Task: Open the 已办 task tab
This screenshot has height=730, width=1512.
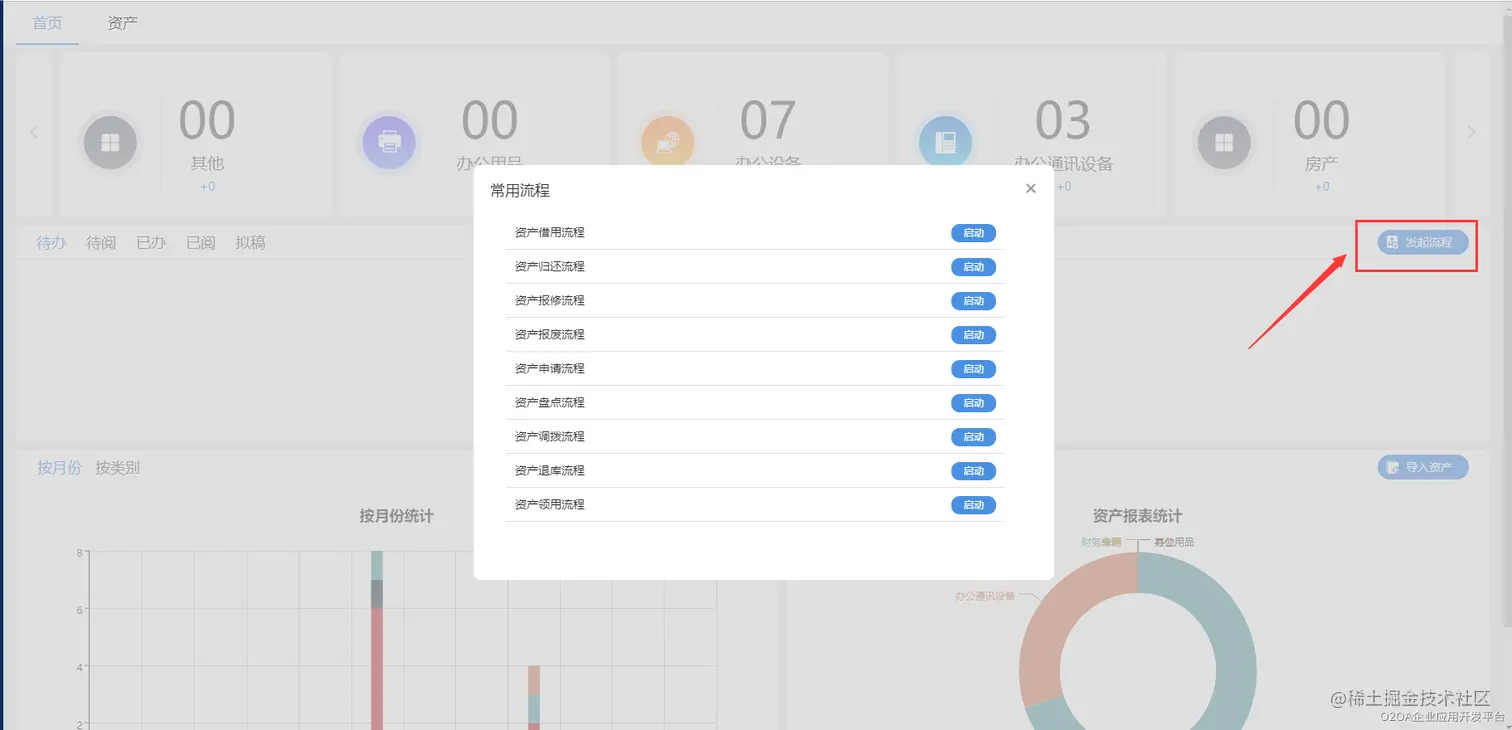Action: tap(151, 242)
